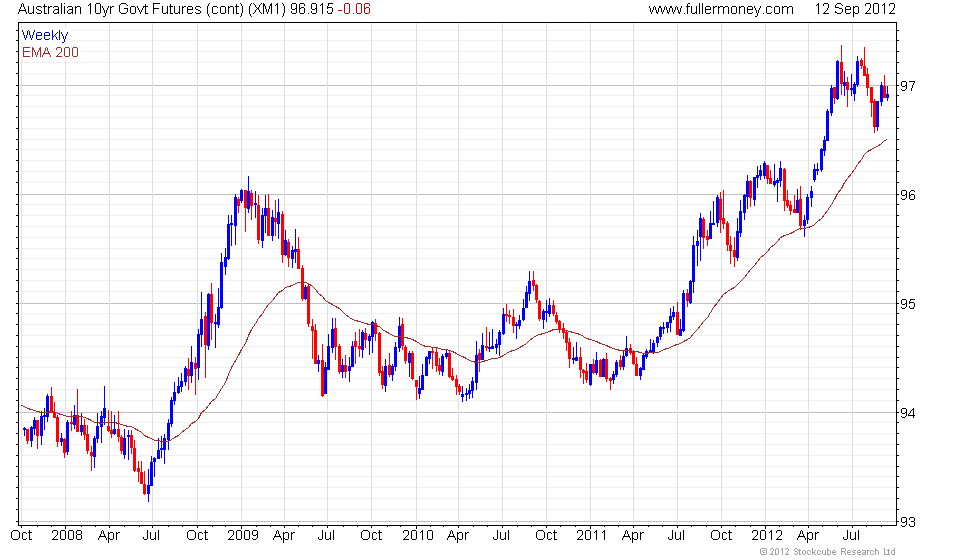Click the July 2008 low candlestick near 93.2
This screenshot has width=980, height=560.
point(148,489)
